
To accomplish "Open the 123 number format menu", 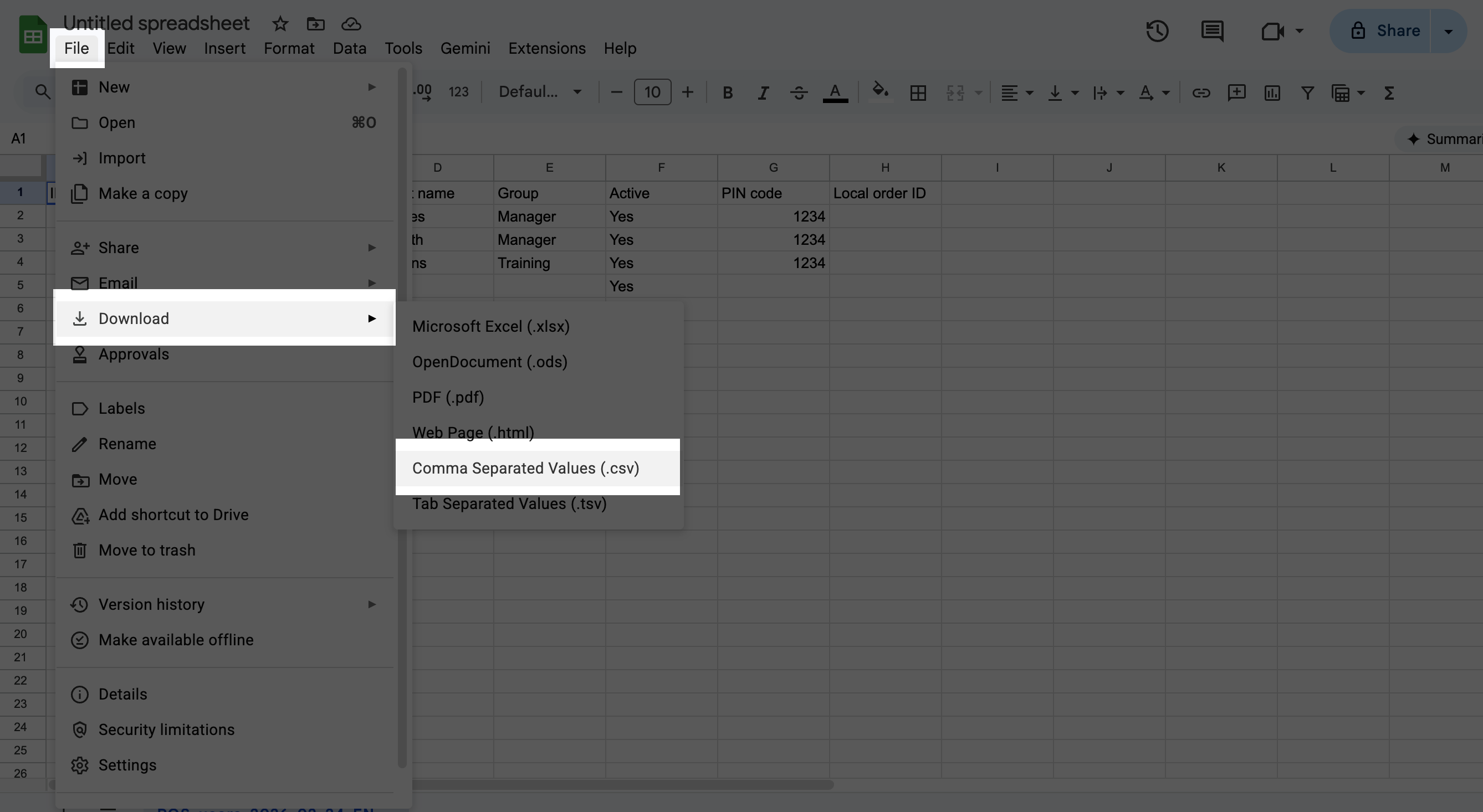I will [458, 92].
